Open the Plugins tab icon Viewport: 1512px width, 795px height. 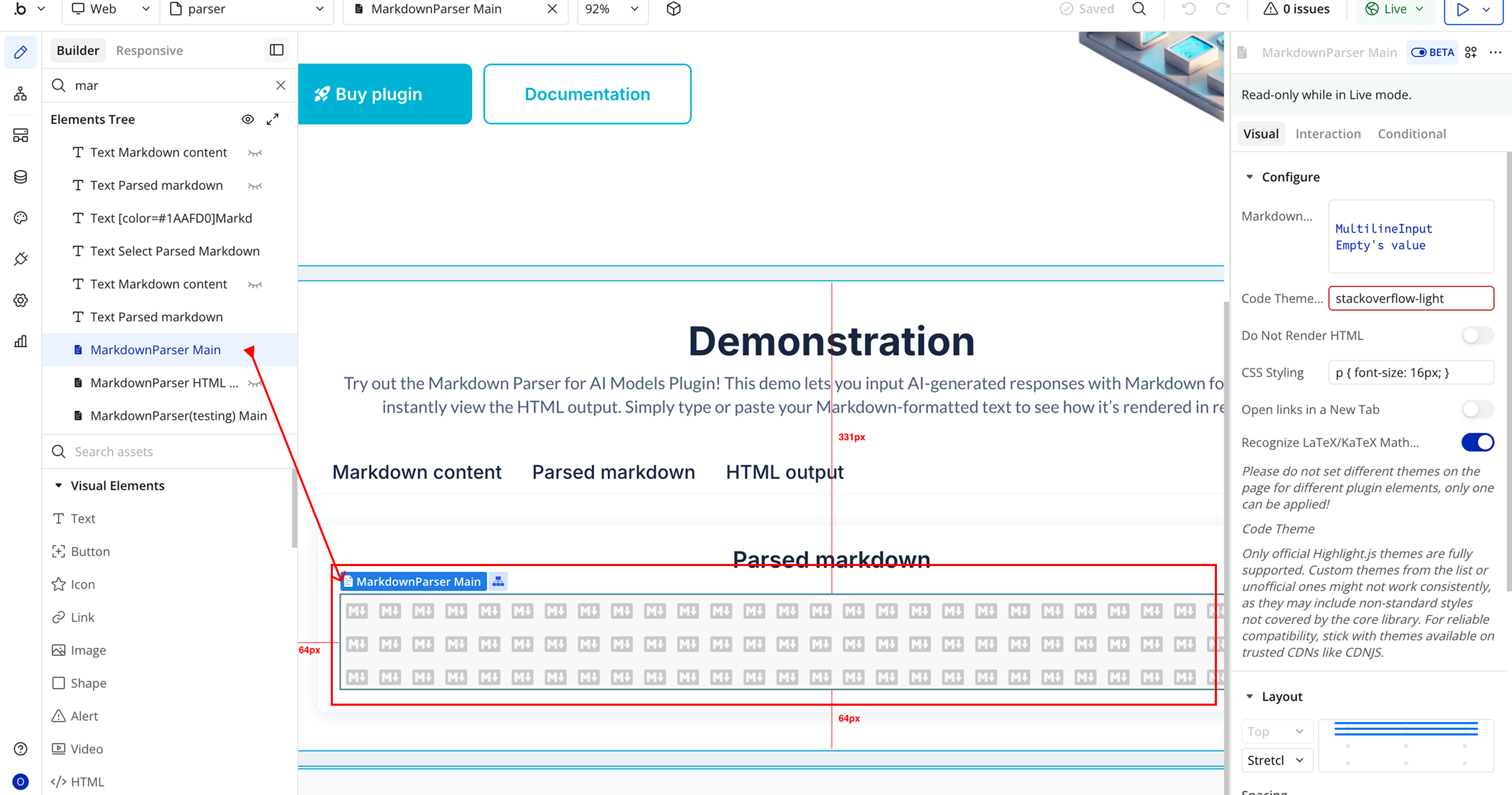tap(20, 259)
